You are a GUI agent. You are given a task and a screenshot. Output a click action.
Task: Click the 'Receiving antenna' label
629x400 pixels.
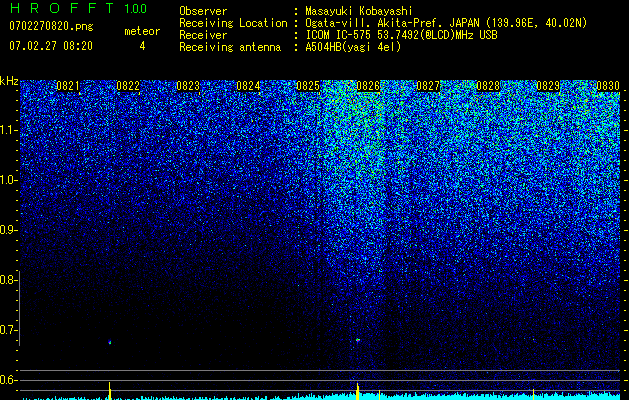[x=230, y=47]
